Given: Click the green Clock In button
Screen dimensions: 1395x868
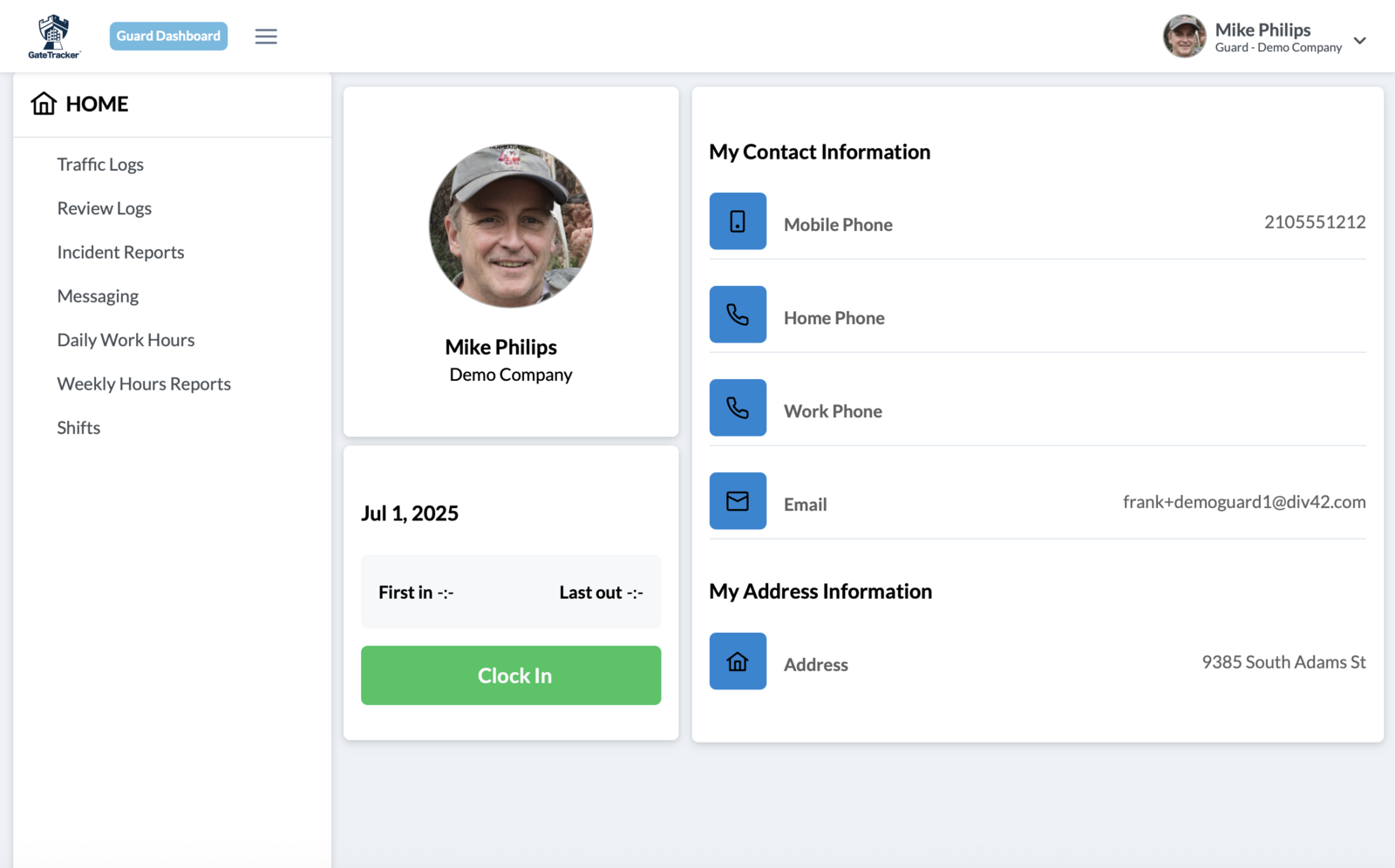Looking at the screenshot, I should (x=511, y=675).
